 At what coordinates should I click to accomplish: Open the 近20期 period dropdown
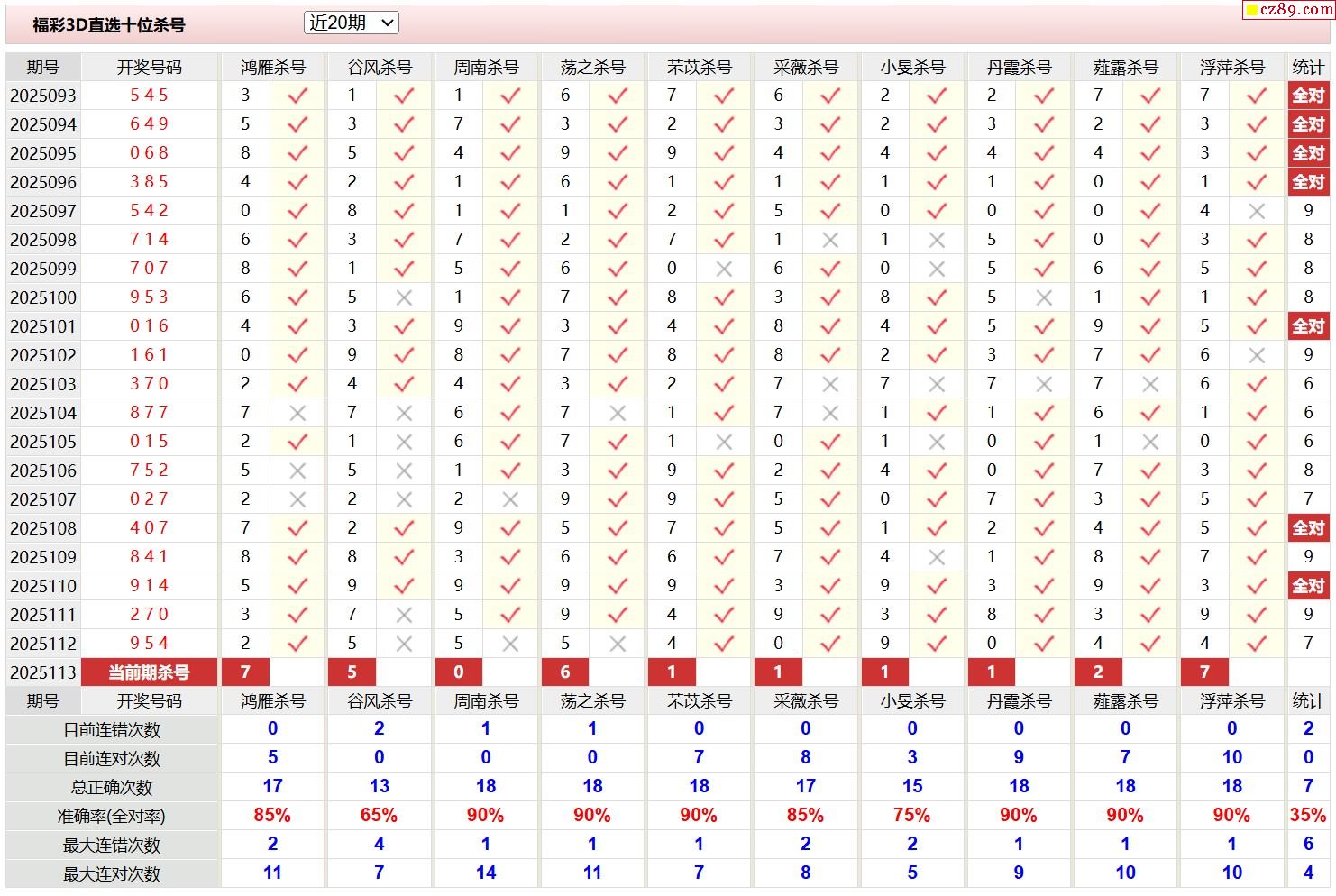point(351,23)
